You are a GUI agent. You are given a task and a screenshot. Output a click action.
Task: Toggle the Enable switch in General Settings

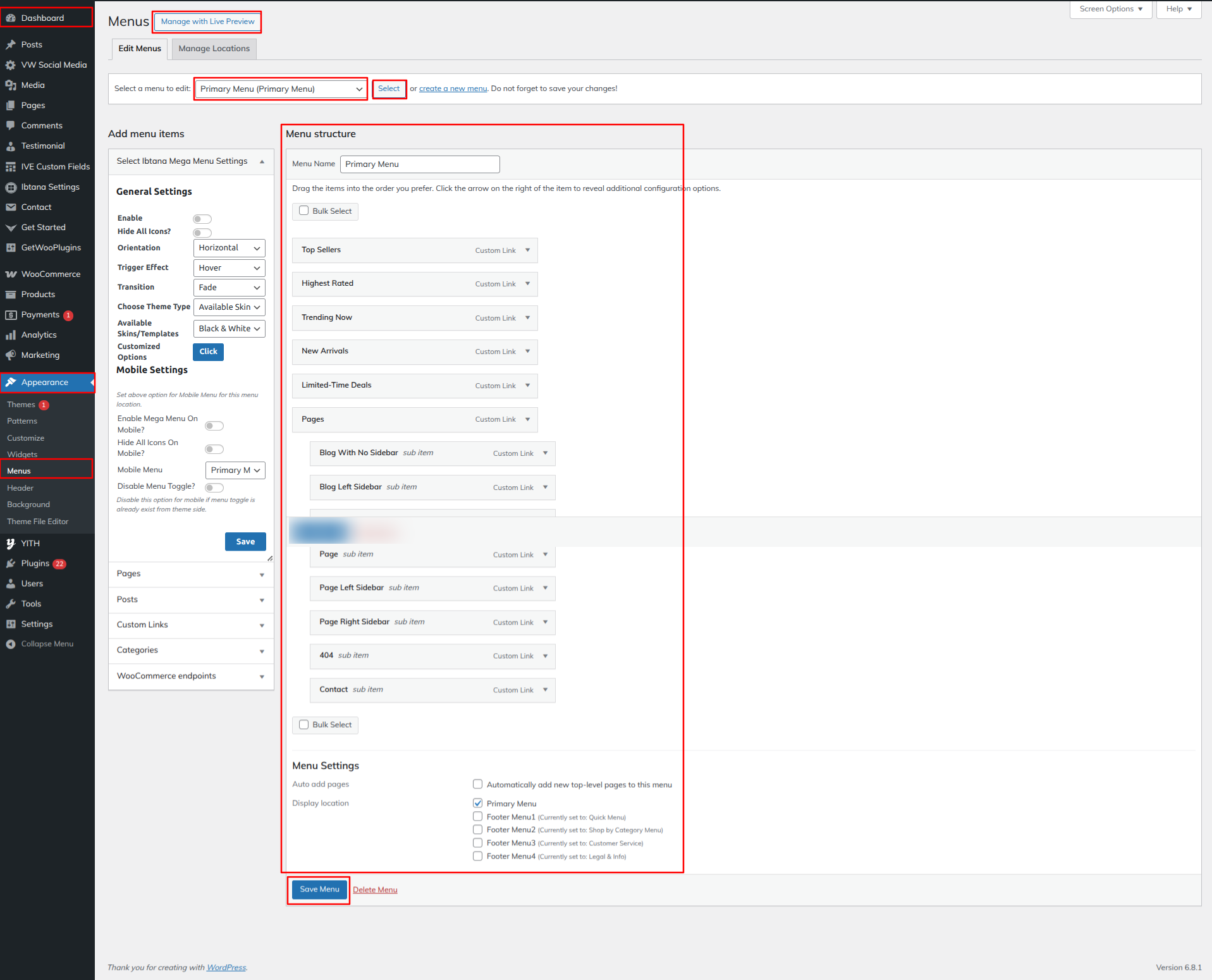click(x=202, y=219)
